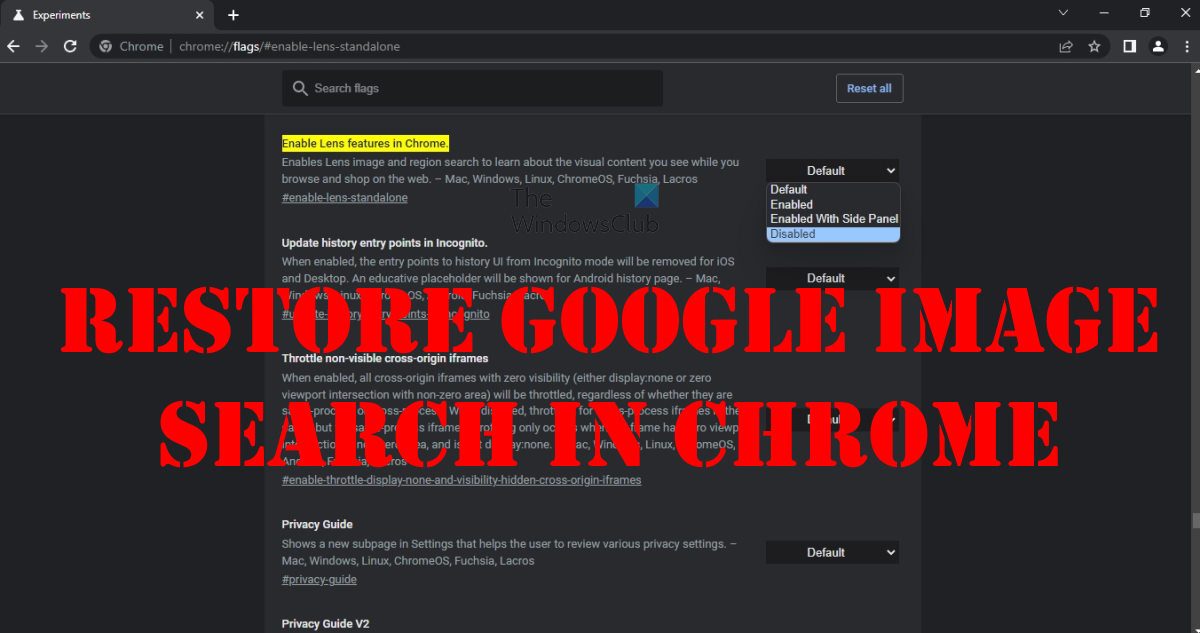
Task: Click the Chrome site info icon
Action: tap(105, 46)
